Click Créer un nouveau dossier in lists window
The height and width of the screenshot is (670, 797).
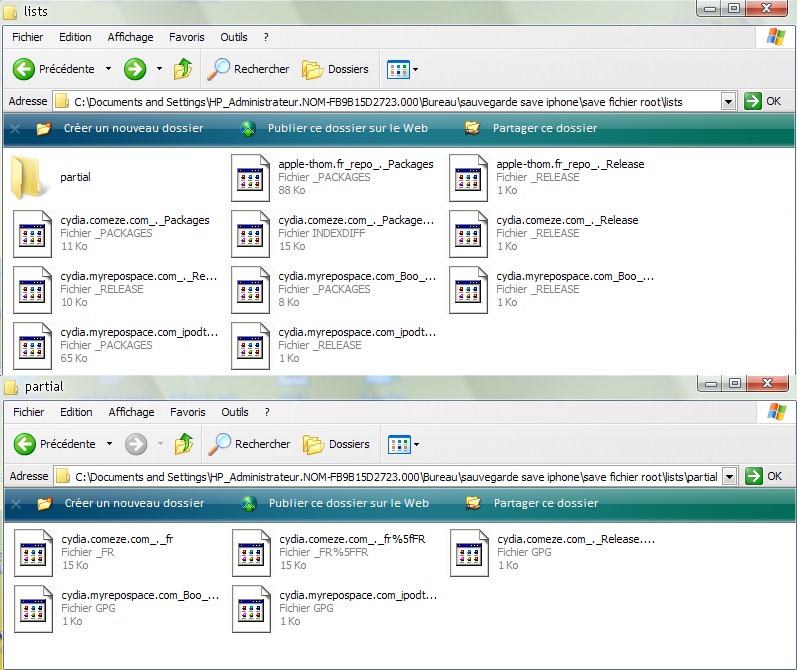[x=120, y=128]
